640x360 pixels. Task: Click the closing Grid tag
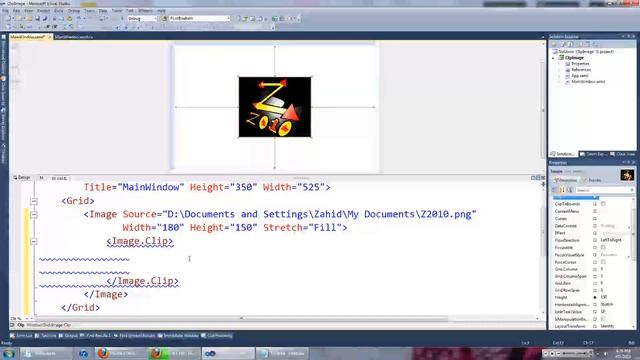(80, 308)
